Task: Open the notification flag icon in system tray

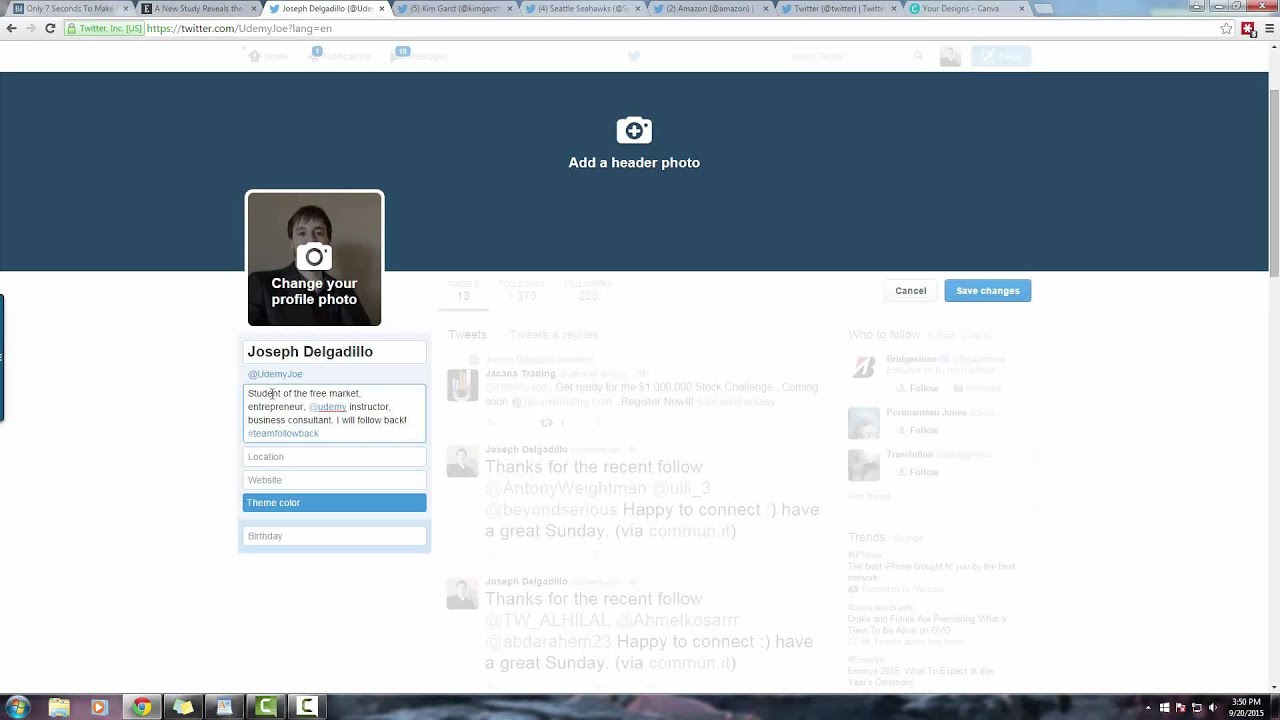Action: click(1180, 708)
